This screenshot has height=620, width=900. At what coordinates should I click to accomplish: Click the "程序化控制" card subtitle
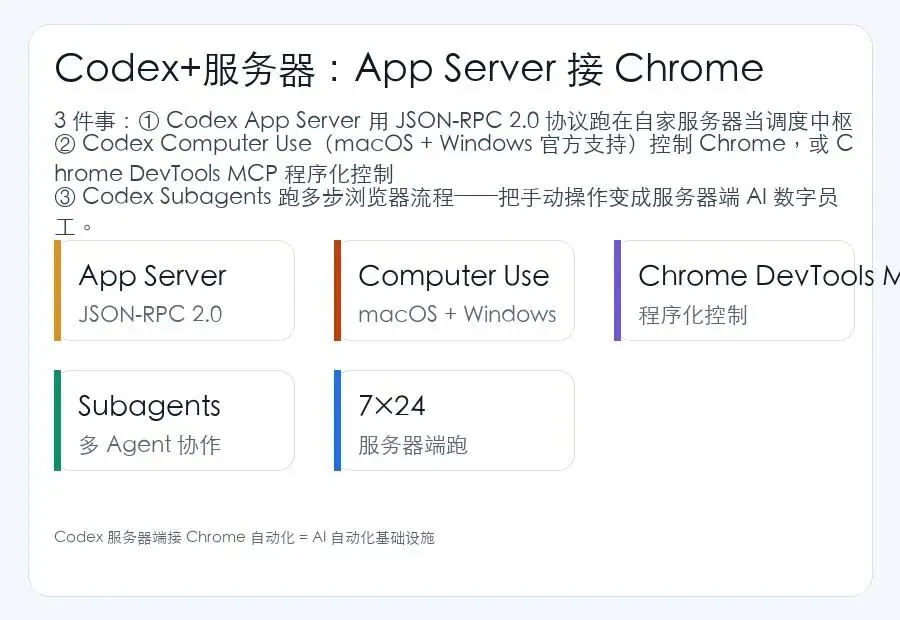[x=693, y=315]
